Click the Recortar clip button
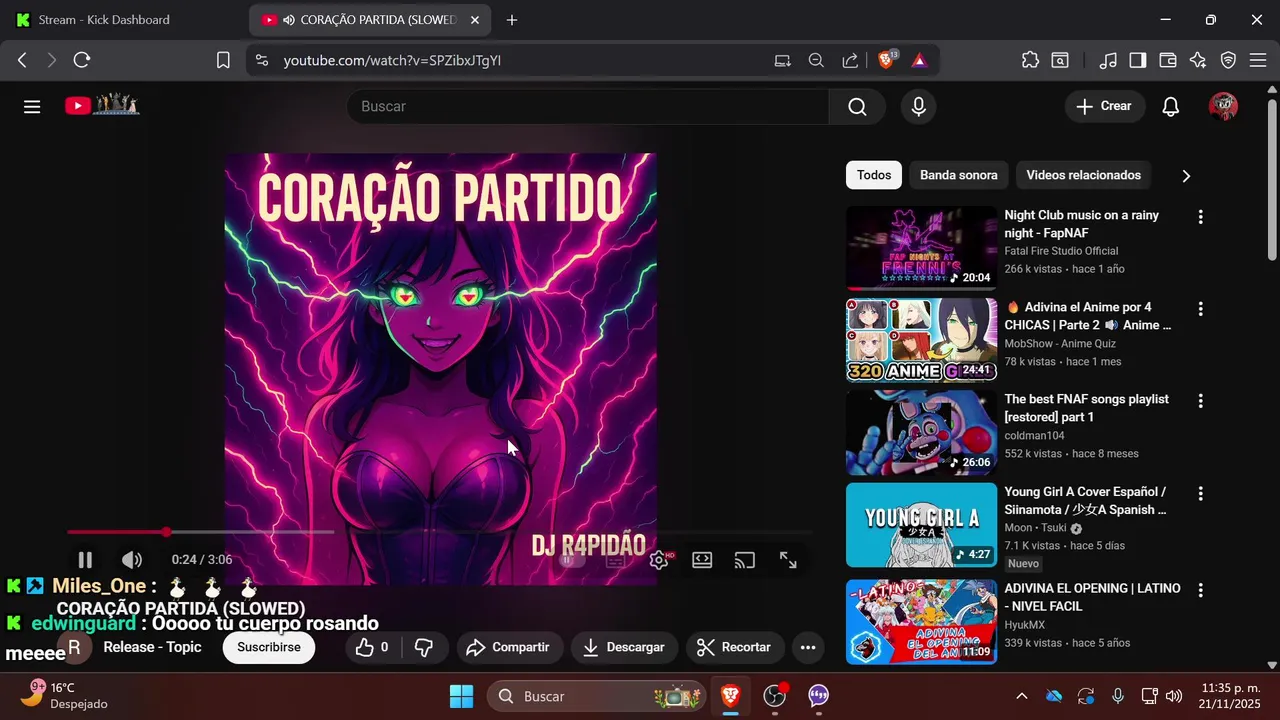 pos(734,647)
